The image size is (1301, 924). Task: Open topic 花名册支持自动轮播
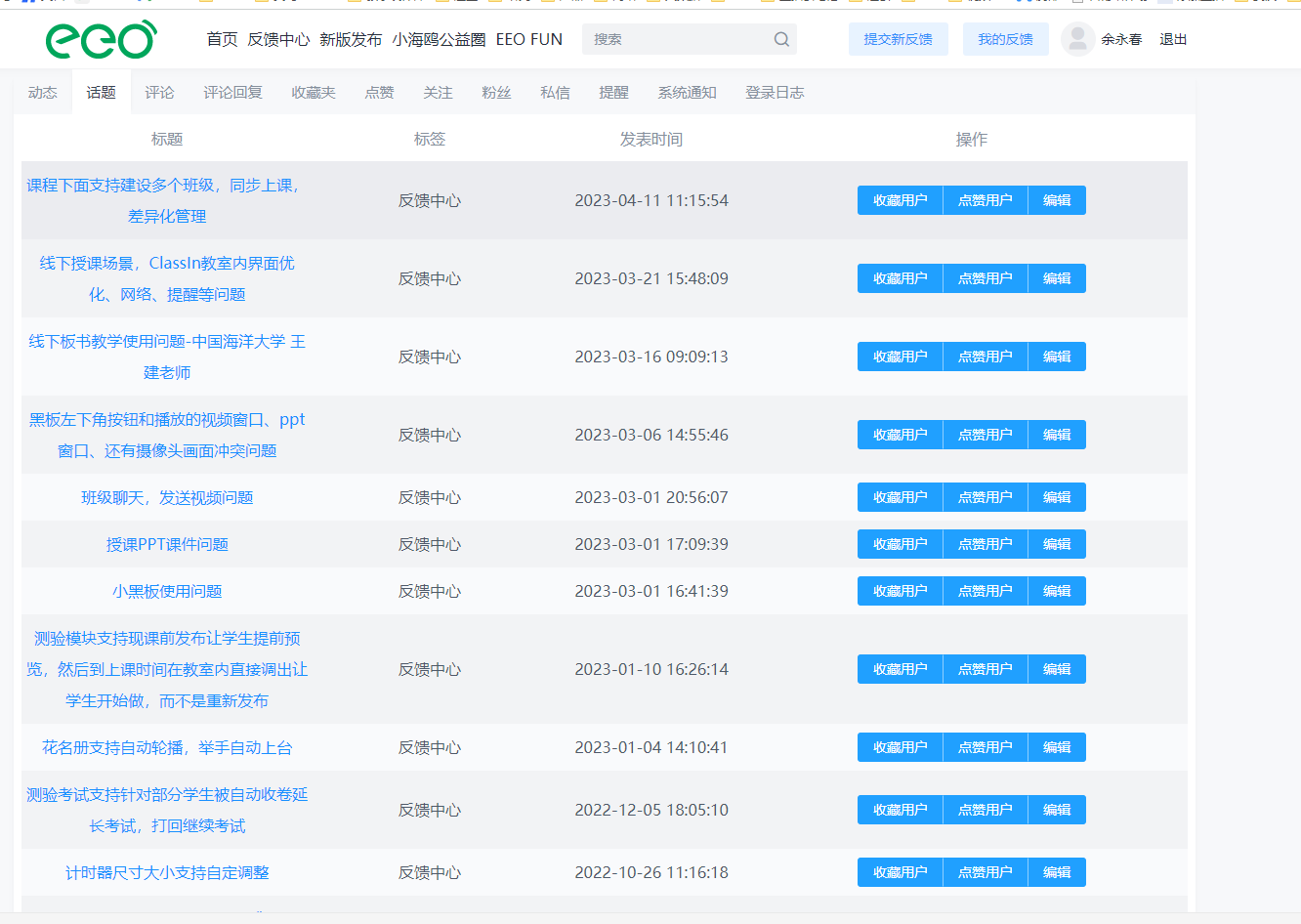tap(167, 747)
